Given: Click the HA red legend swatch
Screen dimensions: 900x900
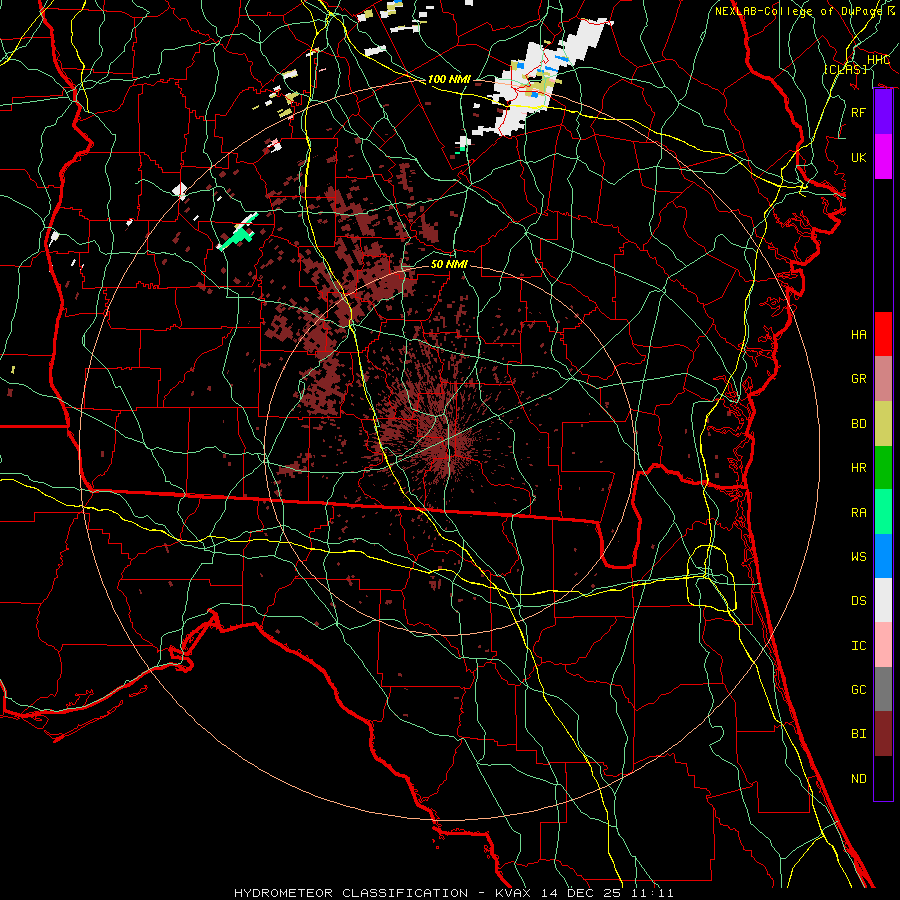Looking at the screenshot, I should pyautogui.click(x=883, y=334).
